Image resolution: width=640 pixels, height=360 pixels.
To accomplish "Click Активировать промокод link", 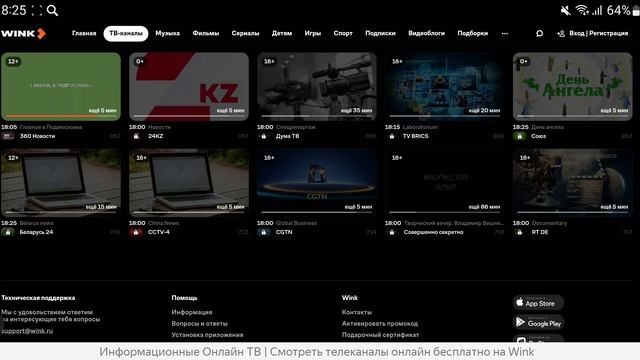I will (380, 324).
